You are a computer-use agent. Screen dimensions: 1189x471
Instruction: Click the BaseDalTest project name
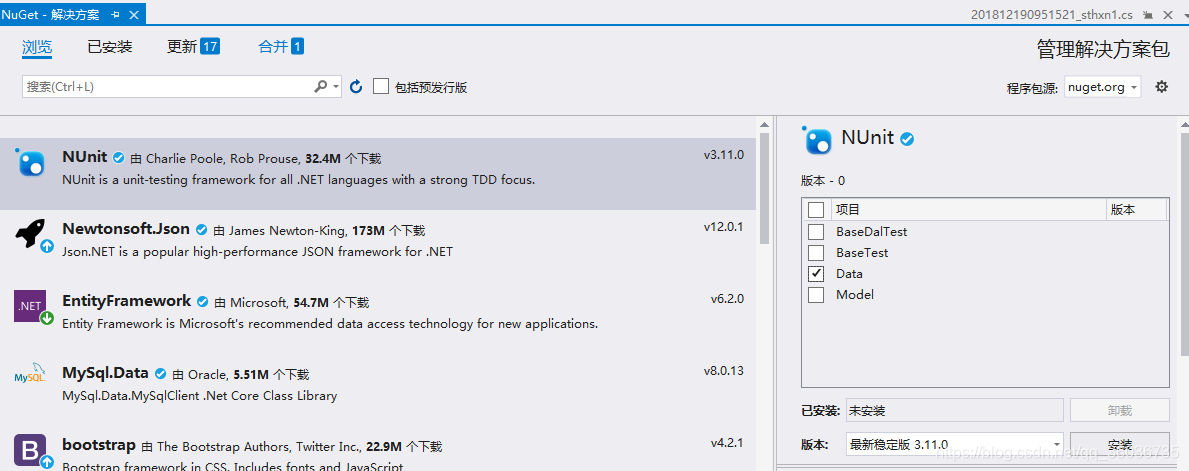point(871,231)
